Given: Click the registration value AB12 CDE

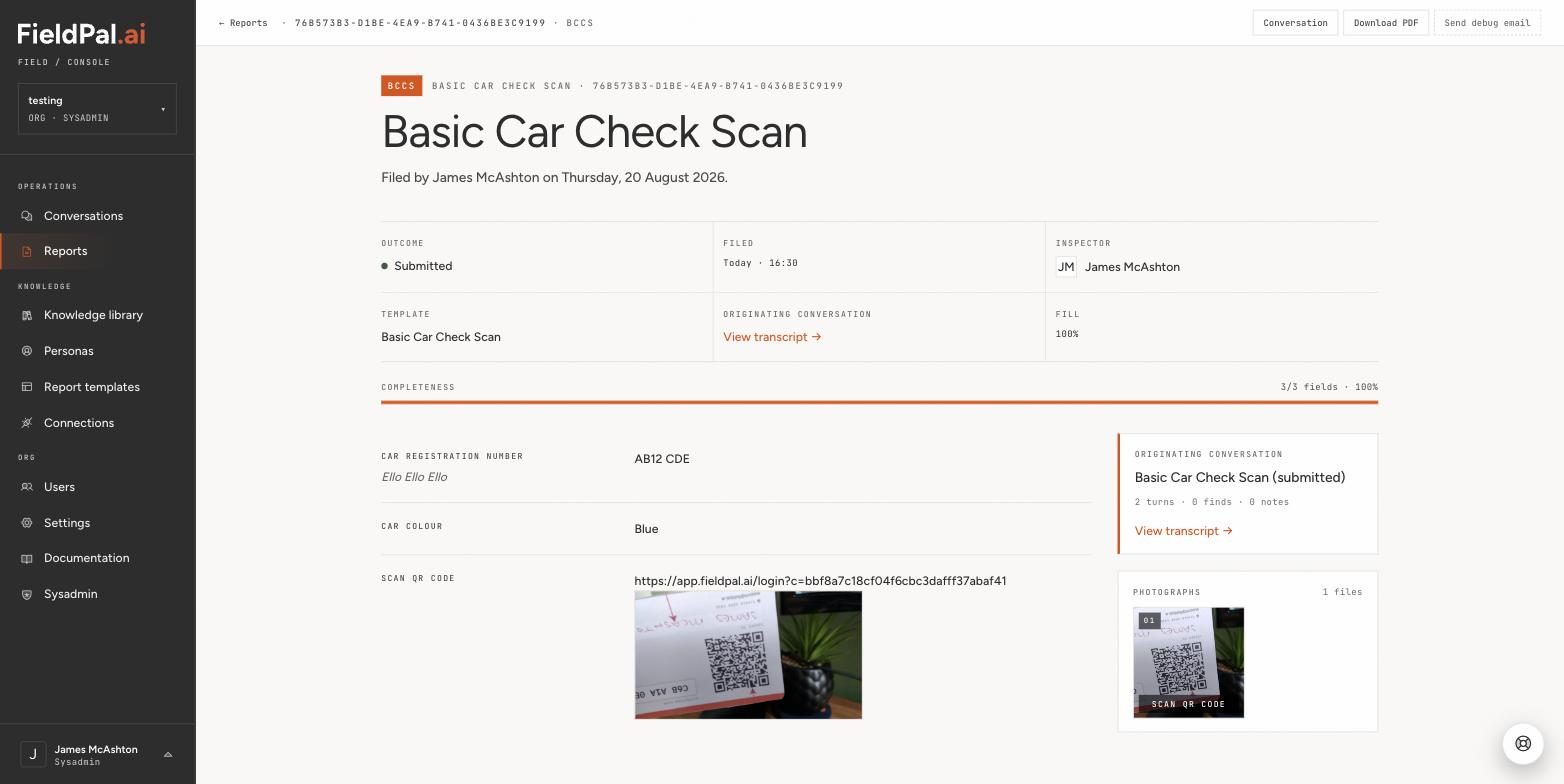Looking at the screenshot, I should point(662,459).
